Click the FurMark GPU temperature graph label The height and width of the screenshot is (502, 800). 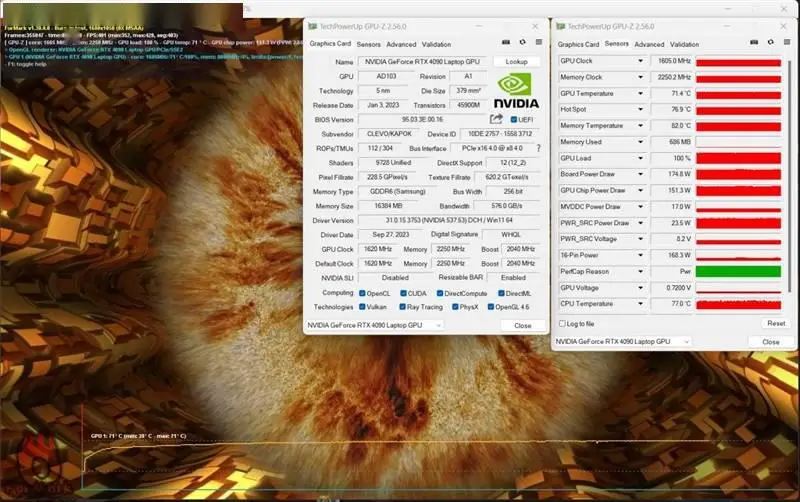click(x=138, y=436)
